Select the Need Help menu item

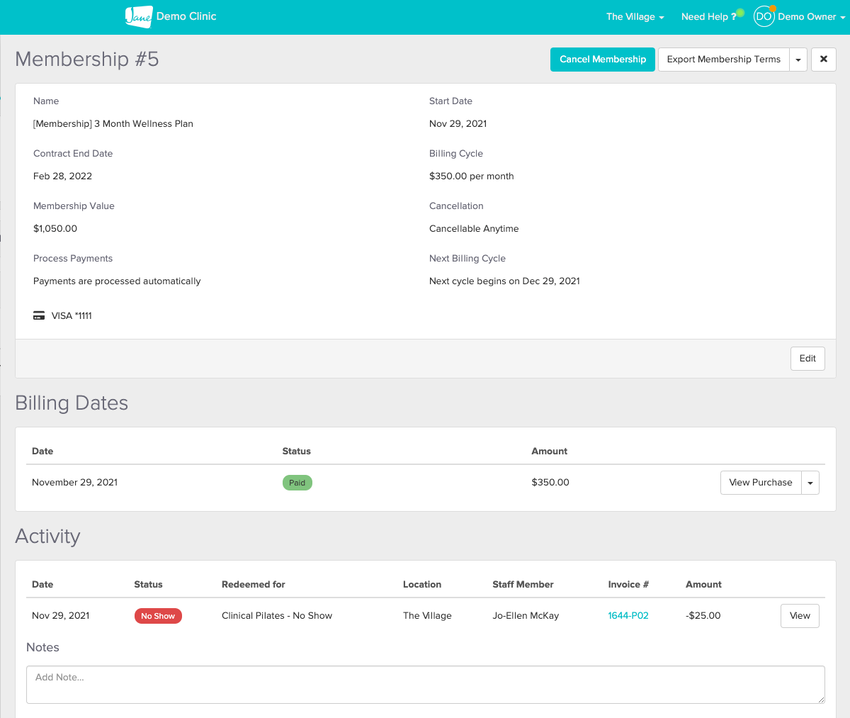coord(704,17)
